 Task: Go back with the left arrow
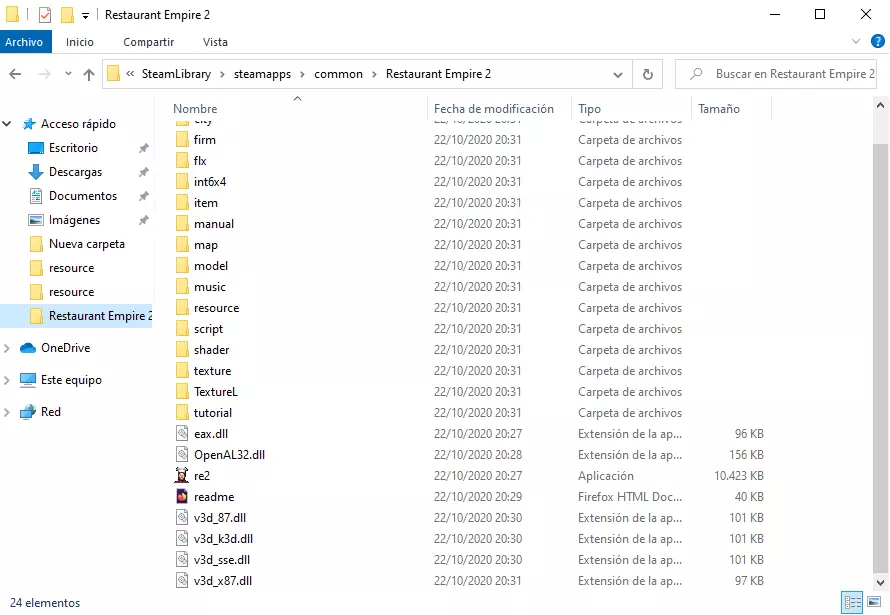[x=15, y=74]
